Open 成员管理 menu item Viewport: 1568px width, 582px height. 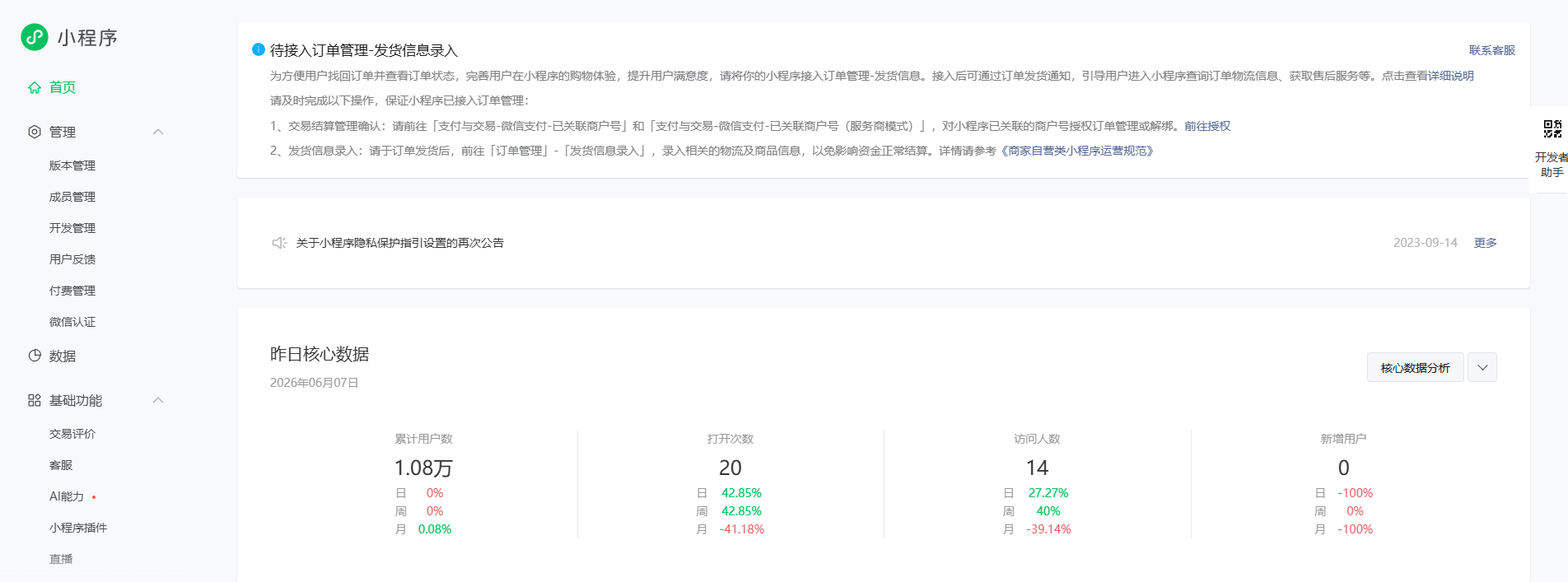(72, 197)
